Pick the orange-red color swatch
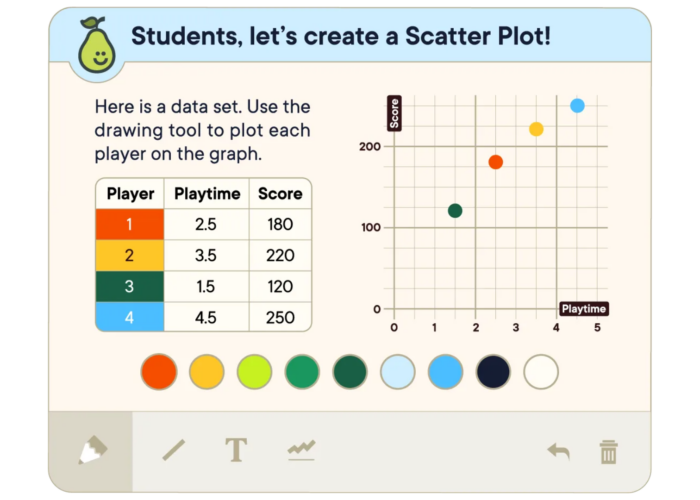 point(159,372)
